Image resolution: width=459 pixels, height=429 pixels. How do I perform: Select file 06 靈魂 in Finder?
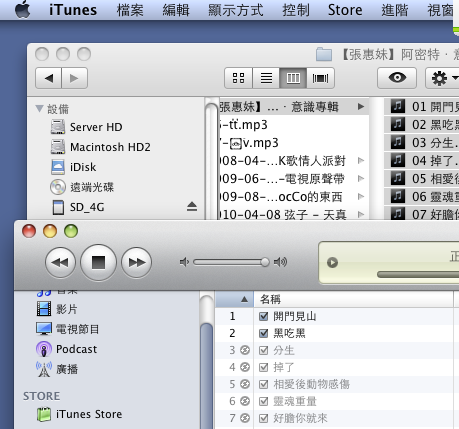click(x=422, y=197)
